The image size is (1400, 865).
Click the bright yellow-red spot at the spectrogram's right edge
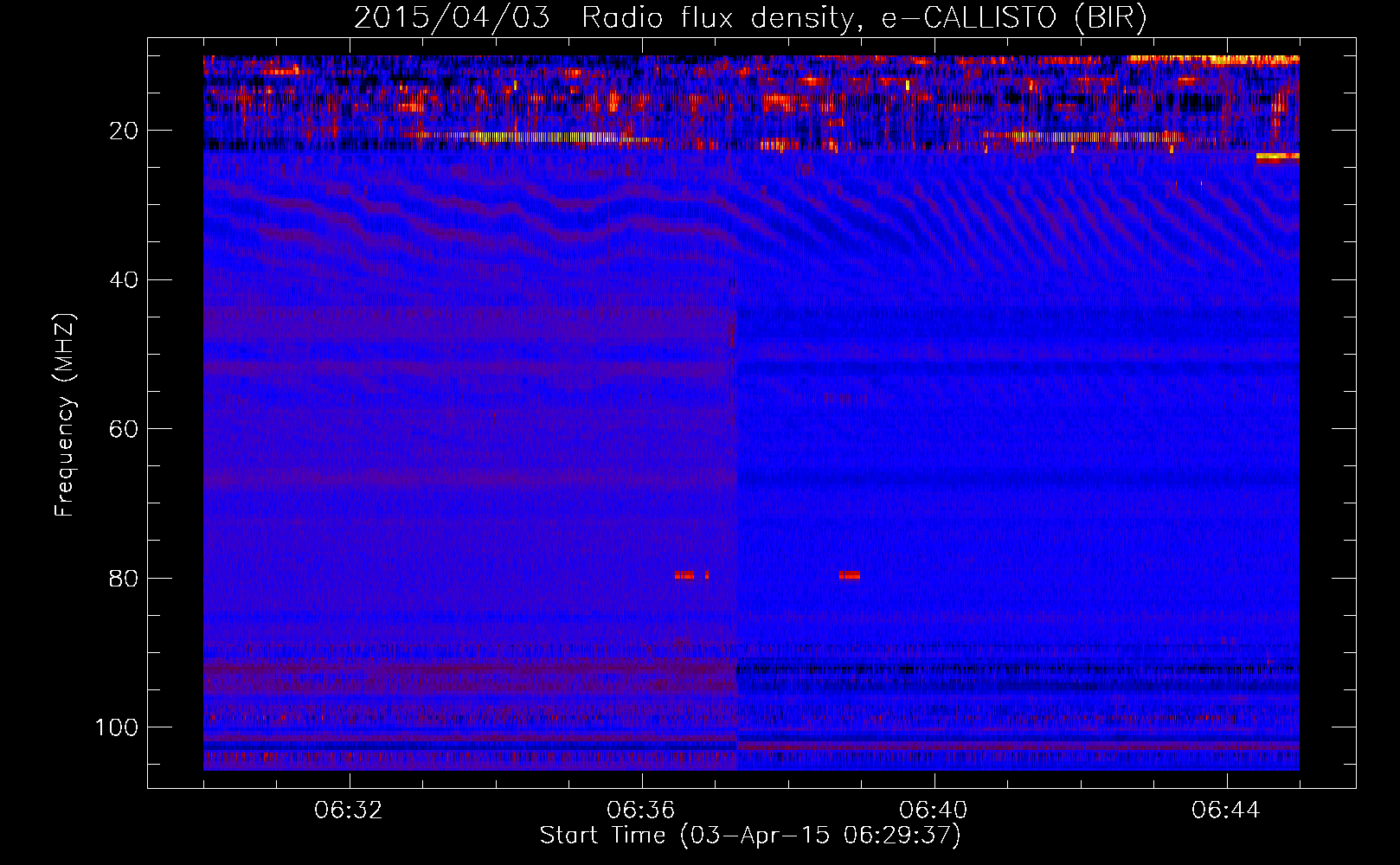pyautogui.click(x=1277, y=157)
